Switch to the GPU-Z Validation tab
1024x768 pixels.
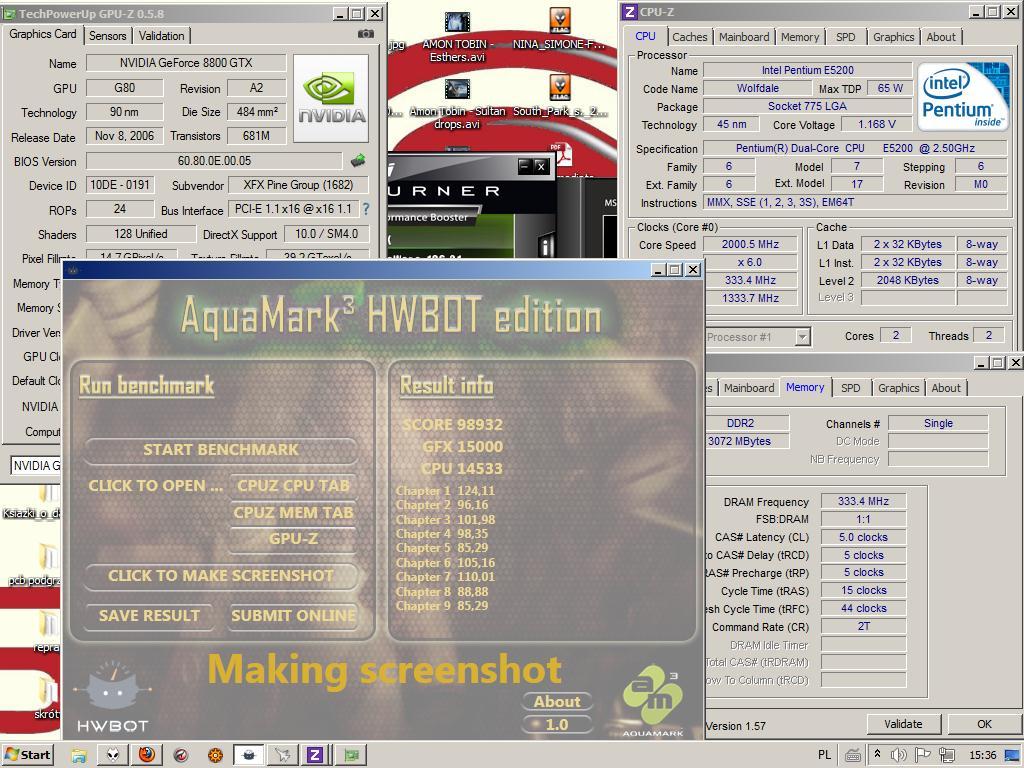click(x=161, y=35)
